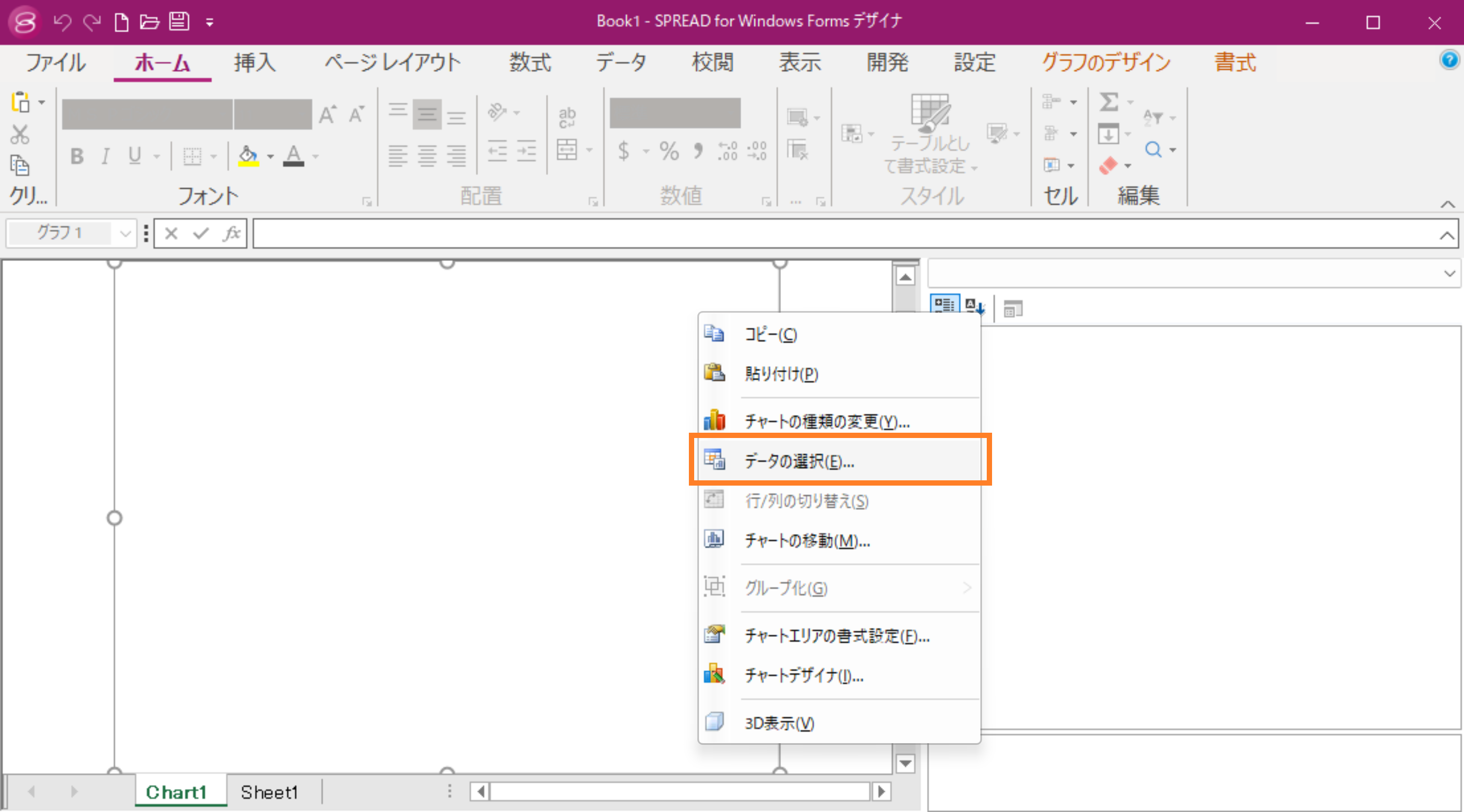Toggle align text left

[x=398, y=156]
